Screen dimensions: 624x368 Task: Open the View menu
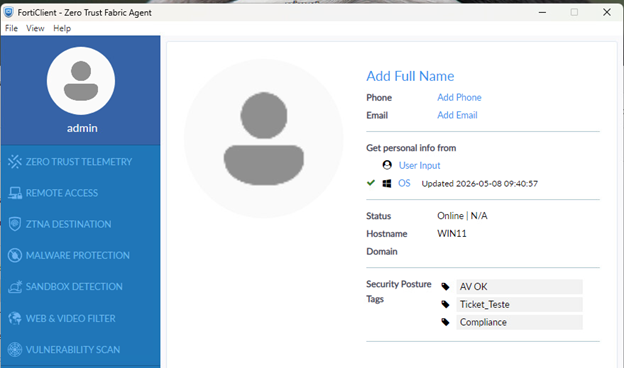pos(35,28)
